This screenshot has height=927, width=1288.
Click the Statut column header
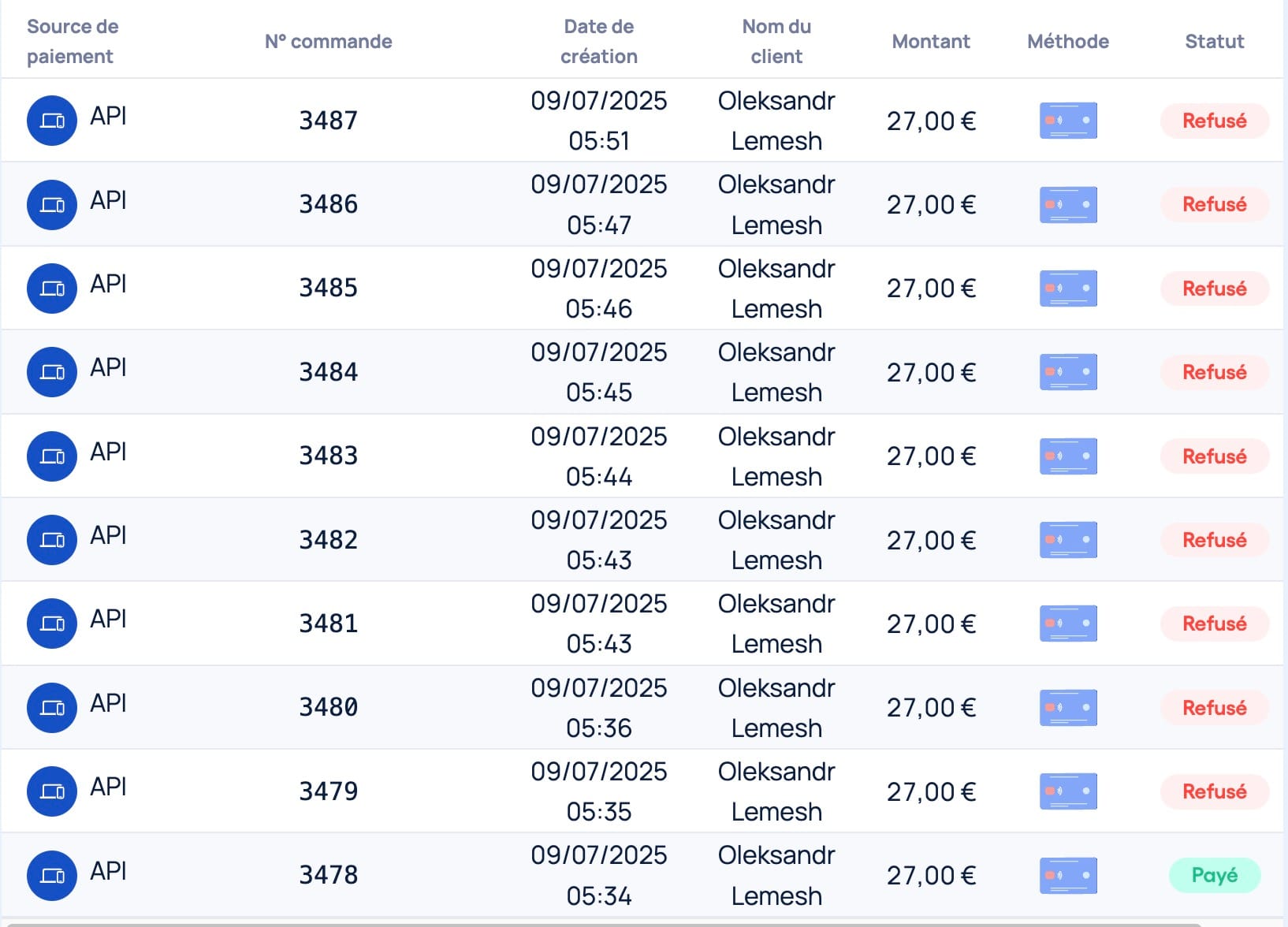pyautogui.click(x=1215, y=41)
